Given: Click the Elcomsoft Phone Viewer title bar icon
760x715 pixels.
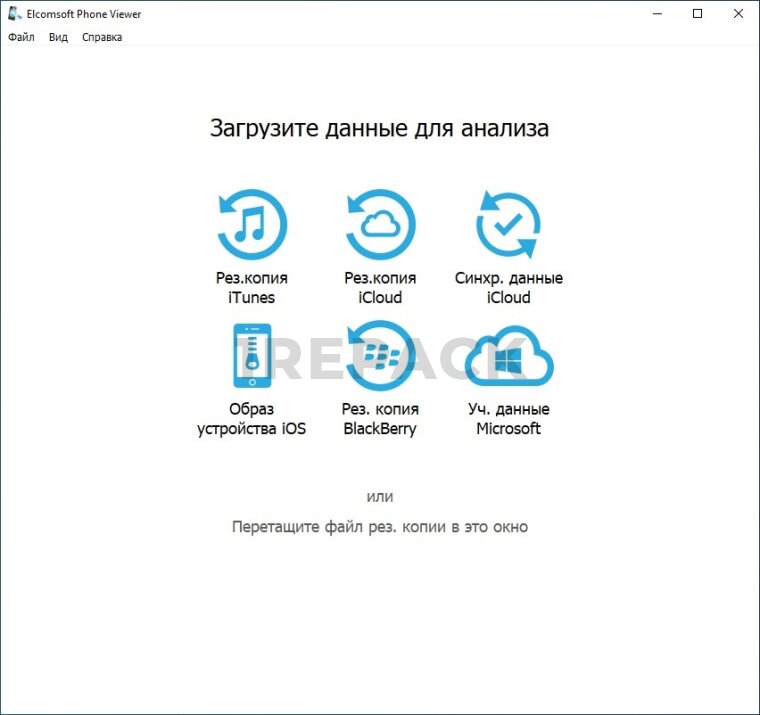Looking at the screenshot, I should 14,14.
